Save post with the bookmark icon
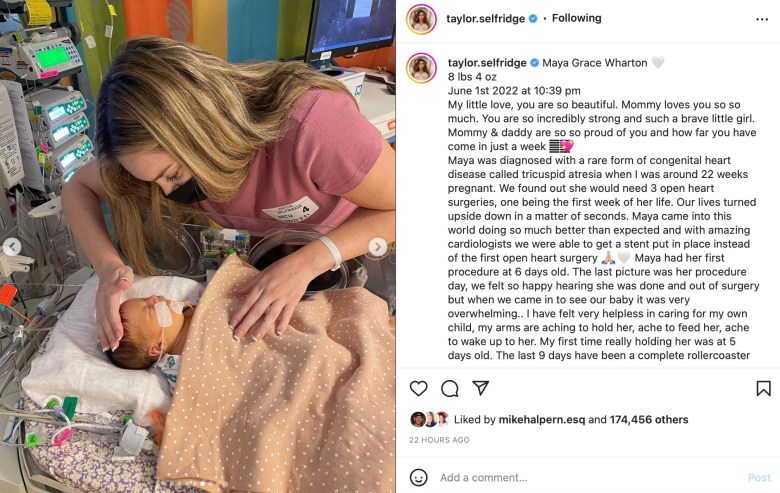780x493 pixels. coord(763,389)
